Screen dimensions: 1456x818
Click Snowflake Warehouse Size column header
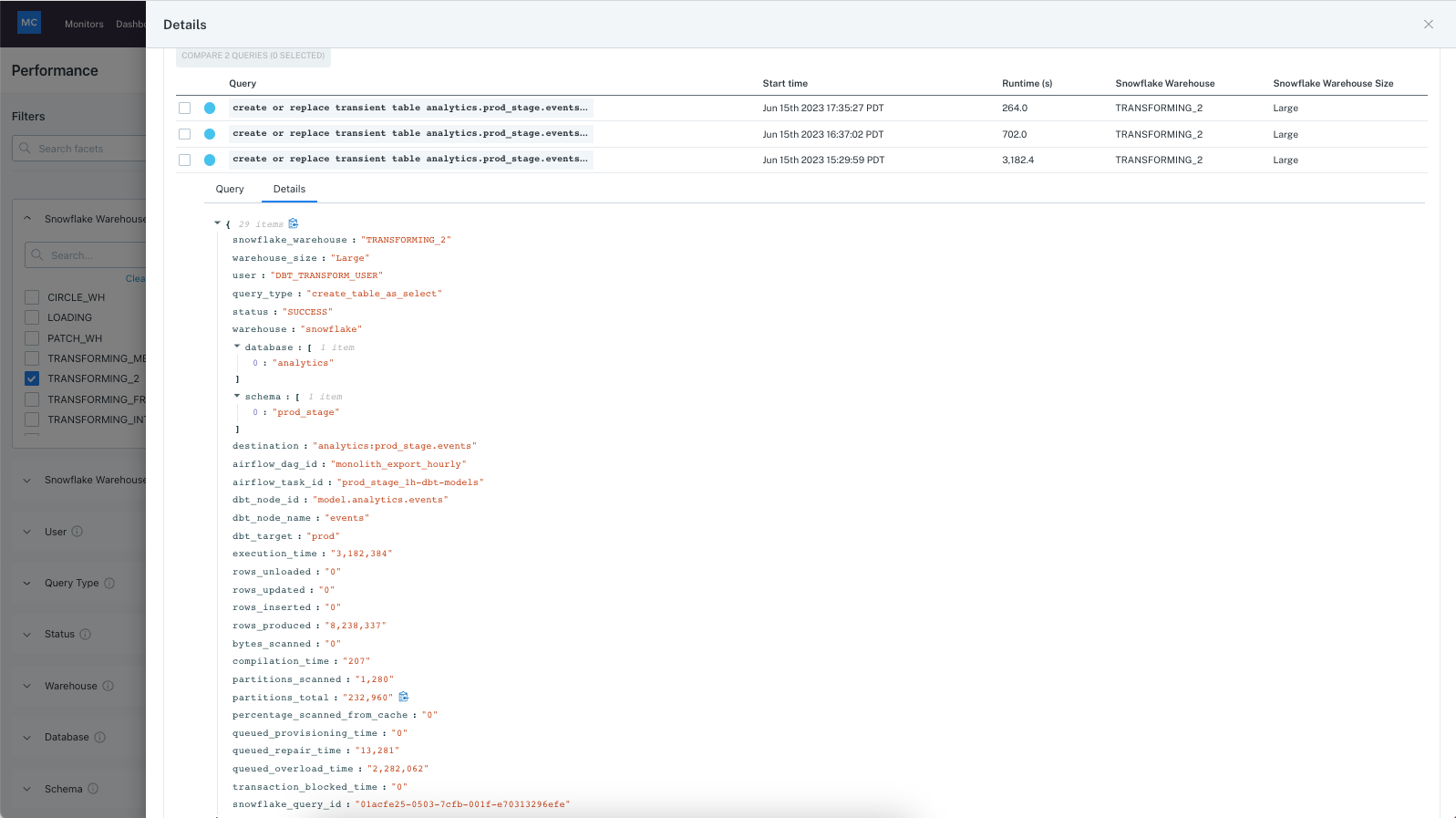click(1333, 83)
